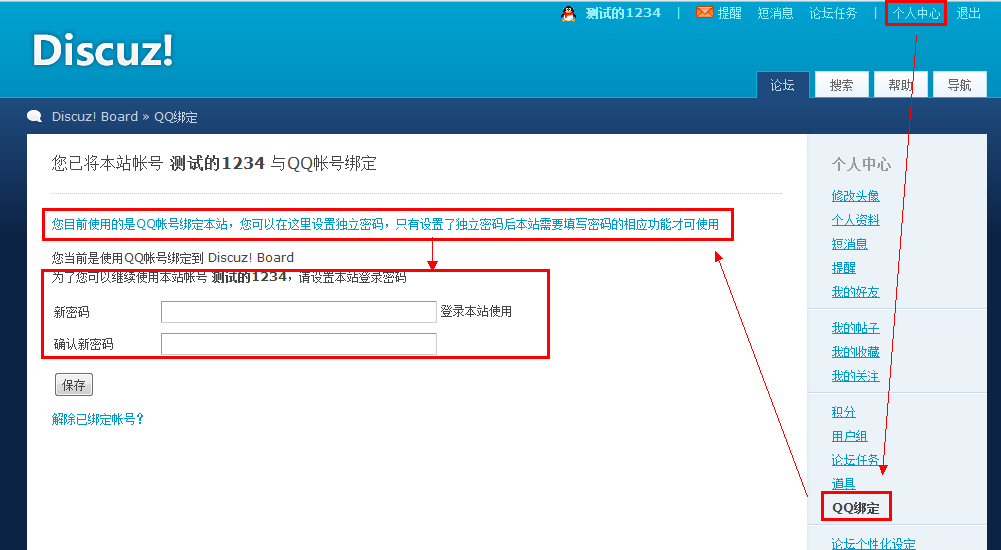Open 提醒 in the top header bar

pyautogui.click(x=729, y=13)
